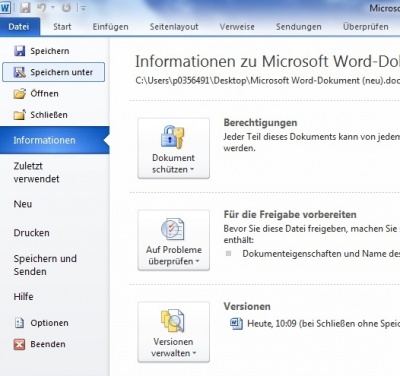Click the Speichern unter icon
This screenshot has width=400, height=376.
(19, 72)
